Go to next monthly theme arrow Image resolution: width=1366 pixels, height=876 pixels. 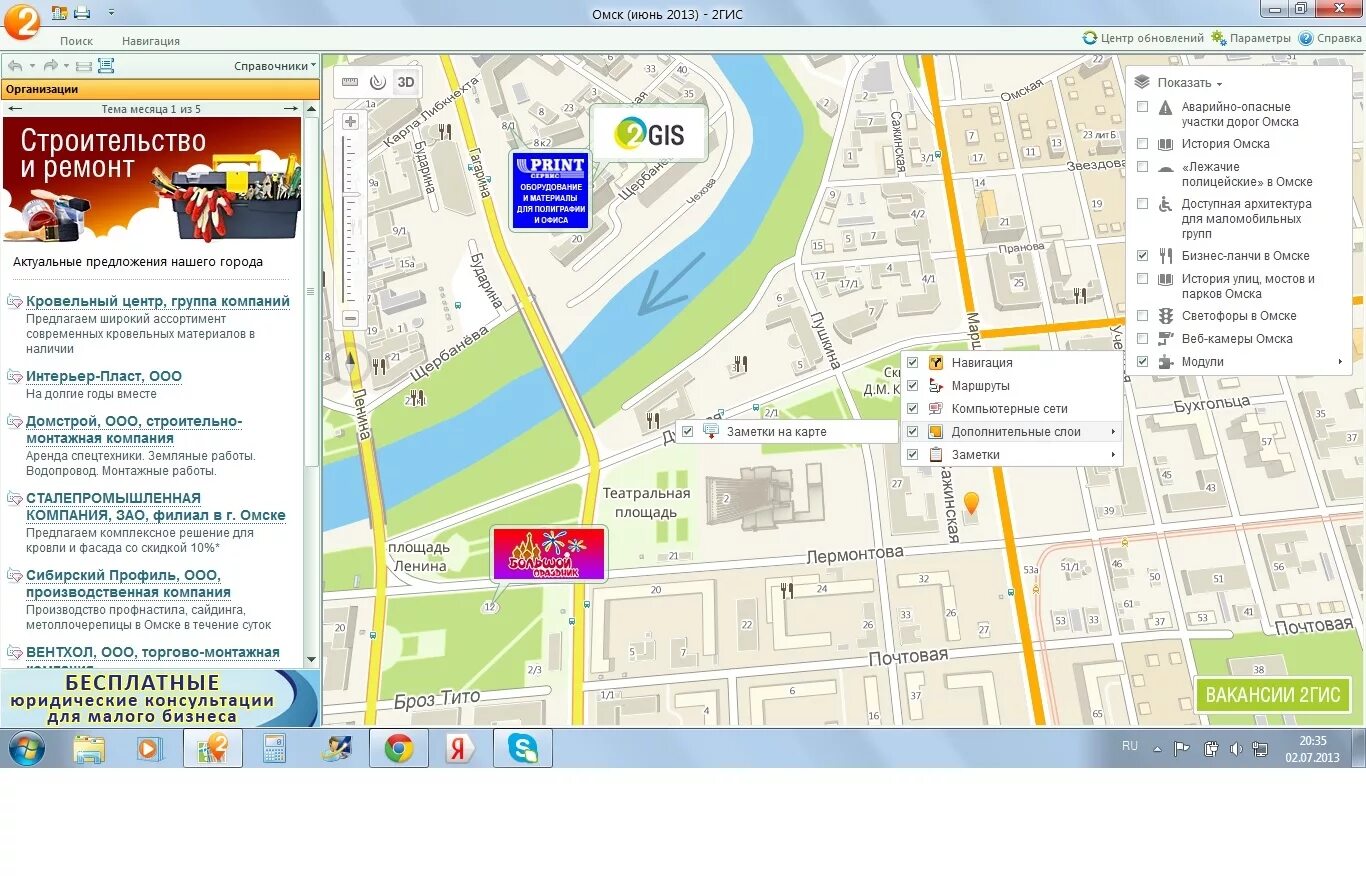pos(290,109)
